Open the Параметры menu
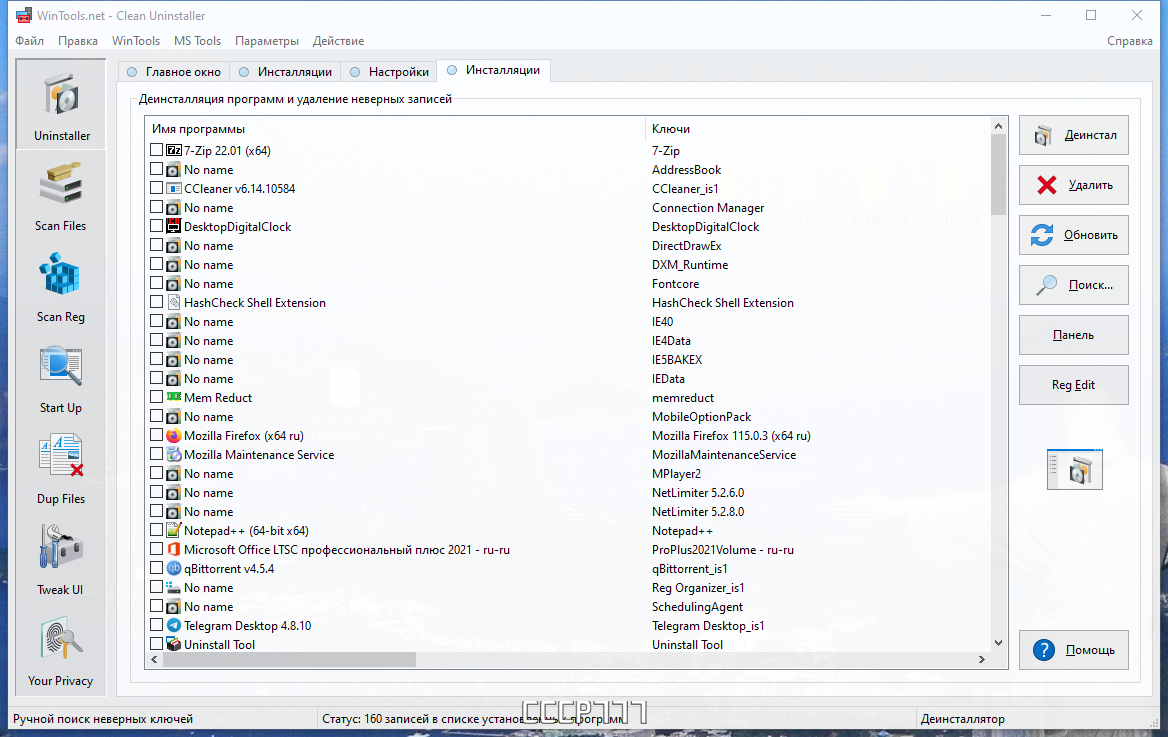This screenshot has height=737, width=1168. click(x=267, y=41)
